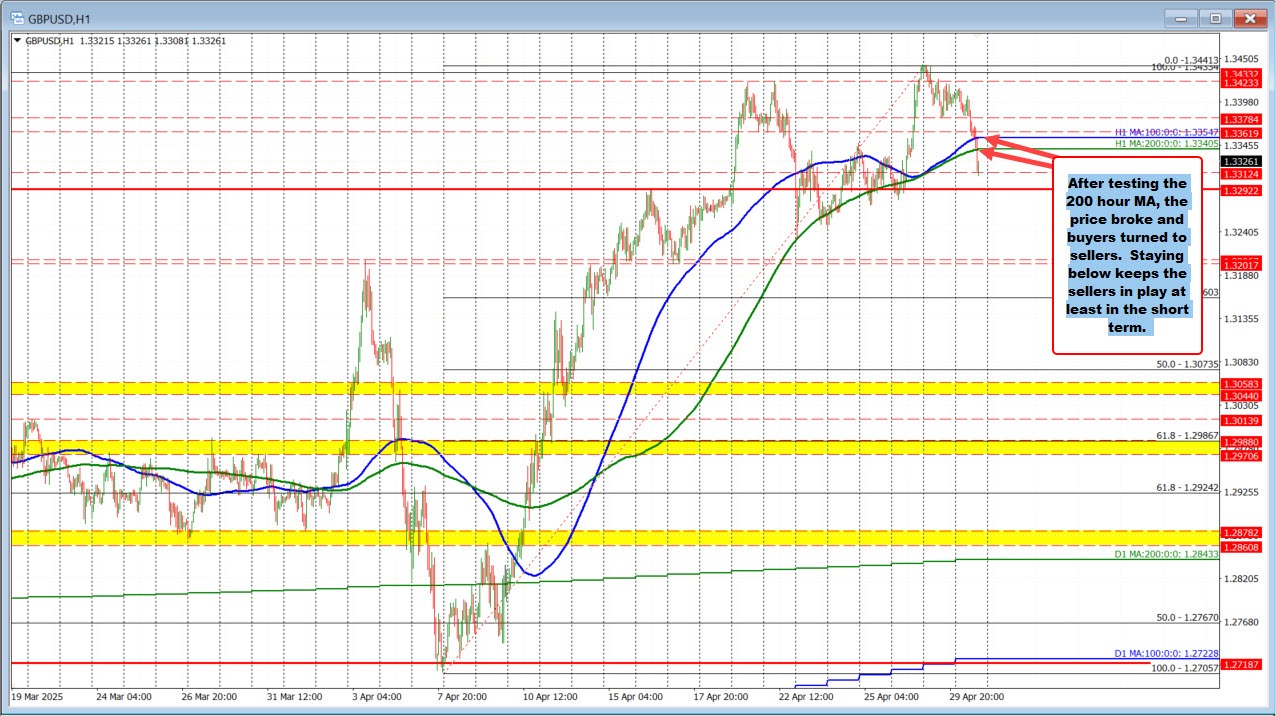Select the red horizontal line at 1.32922
1275x716 pixels.
tap(500, 188)
